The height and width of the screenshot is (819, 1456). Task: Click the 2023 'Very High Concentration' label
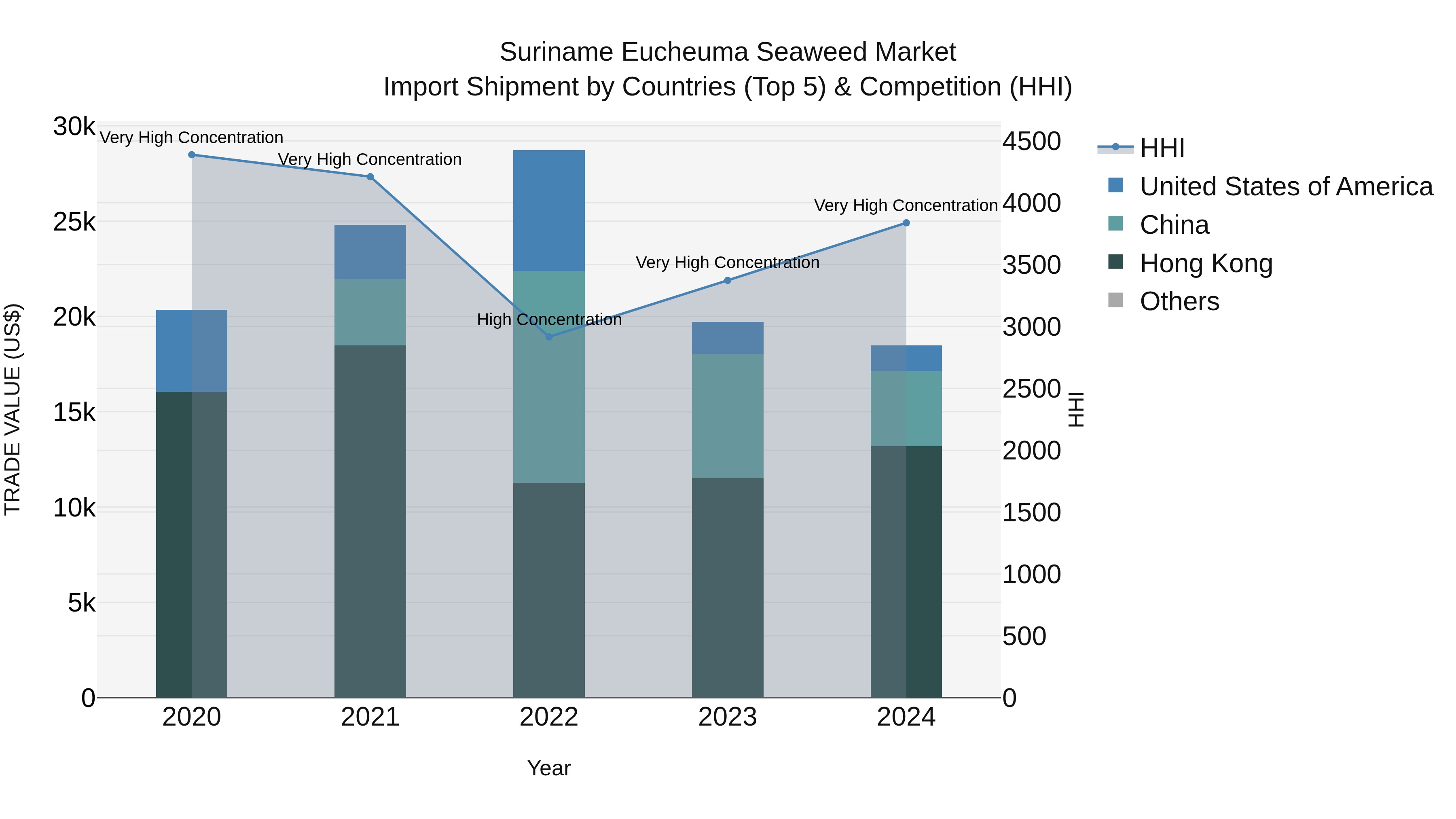click(728, 263)
